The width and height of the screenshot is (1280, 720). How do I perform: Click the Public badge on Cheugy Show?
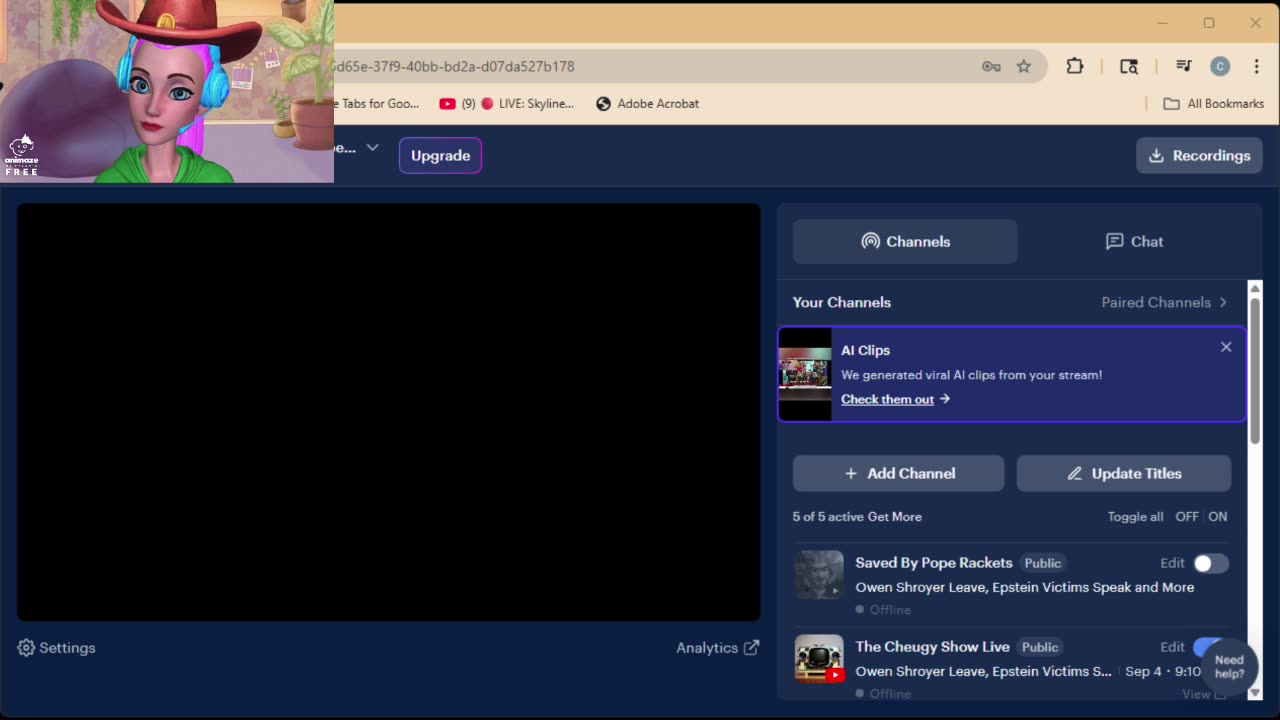pos(1040,647)
